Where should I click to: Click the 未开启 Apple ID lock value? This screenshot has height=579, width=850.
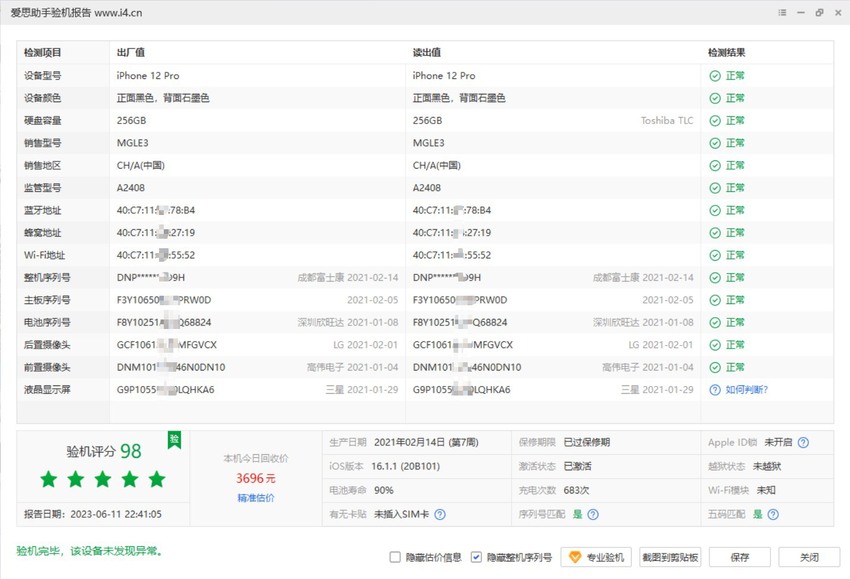(x=778, y=442)
